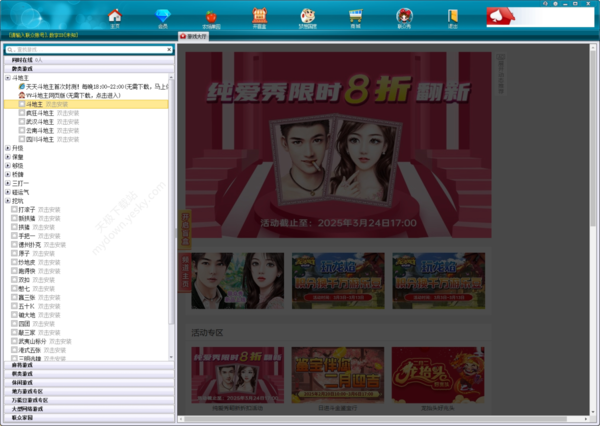Open the 鉴宝伴你 二月迎吉 activity thumbnail
Viewport: 600px width, 426px height.
coord(338,375)
